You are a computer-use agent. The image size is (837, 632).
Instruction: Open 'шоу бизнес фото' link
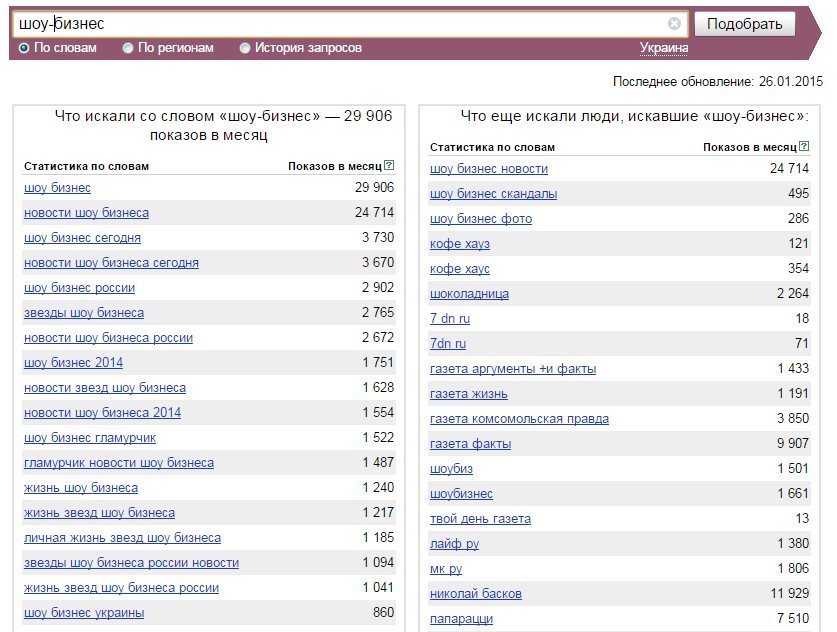[481, 219]
